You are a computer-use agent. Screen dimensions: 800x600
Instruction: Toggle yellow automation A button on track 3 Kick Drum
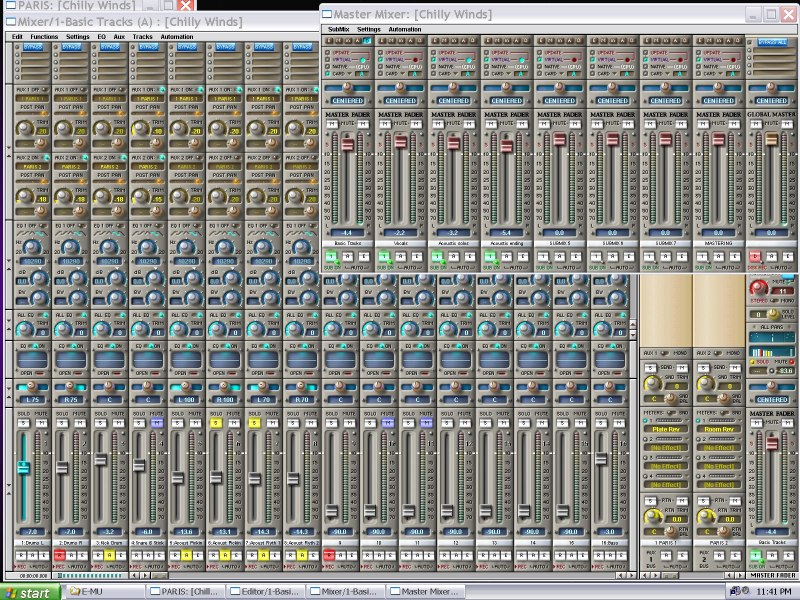tap(109, 555)
